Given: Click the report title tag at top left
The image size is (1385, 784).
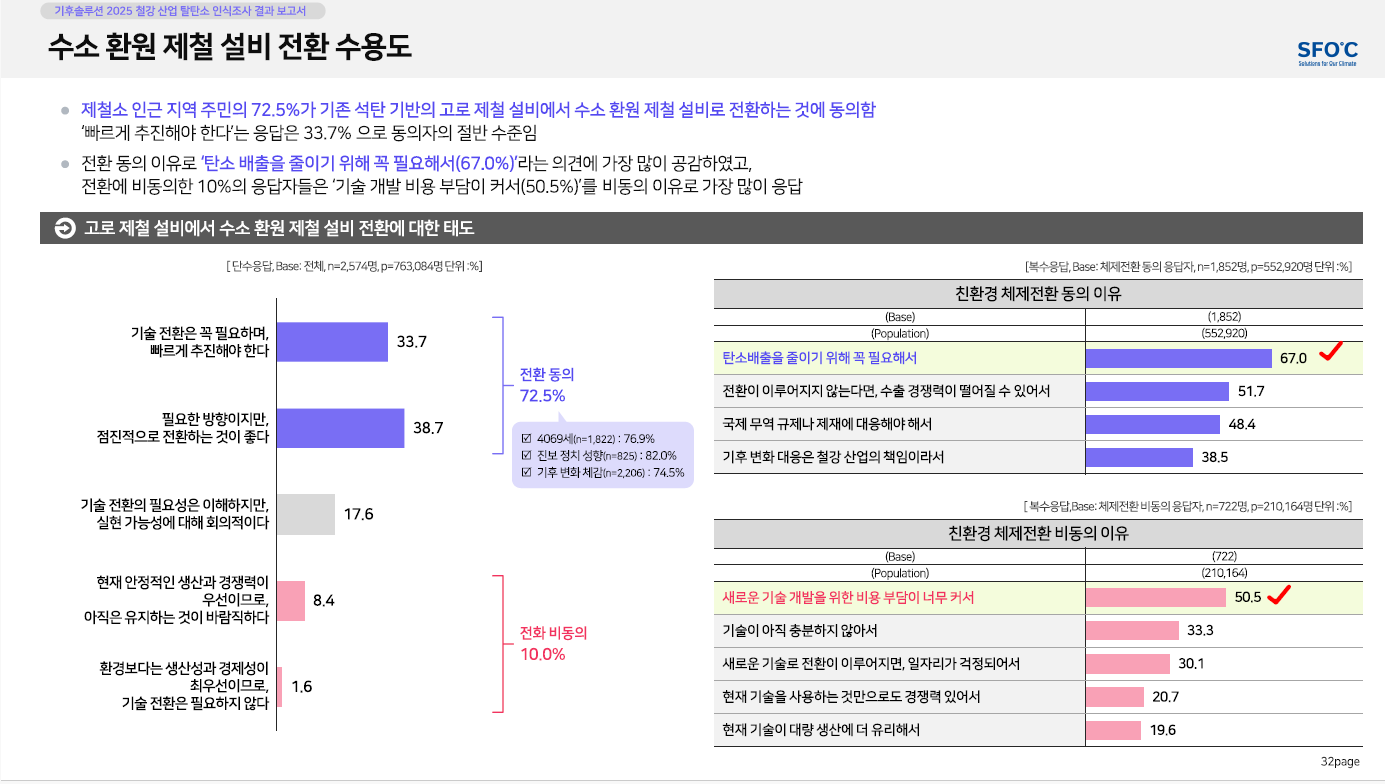Looking at the screenshot, I should pyautogui.click(x=185, y=11).
